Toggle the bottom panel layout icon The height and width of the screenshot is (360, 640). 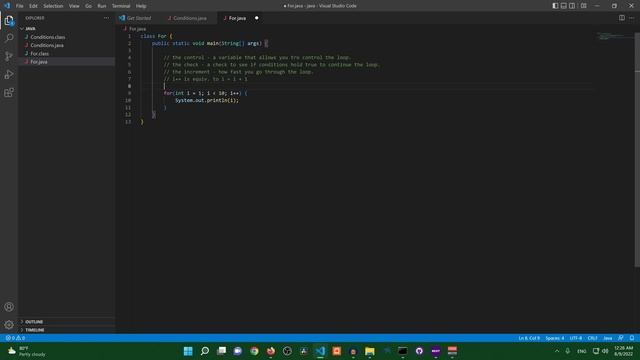[x=564, y=6]
